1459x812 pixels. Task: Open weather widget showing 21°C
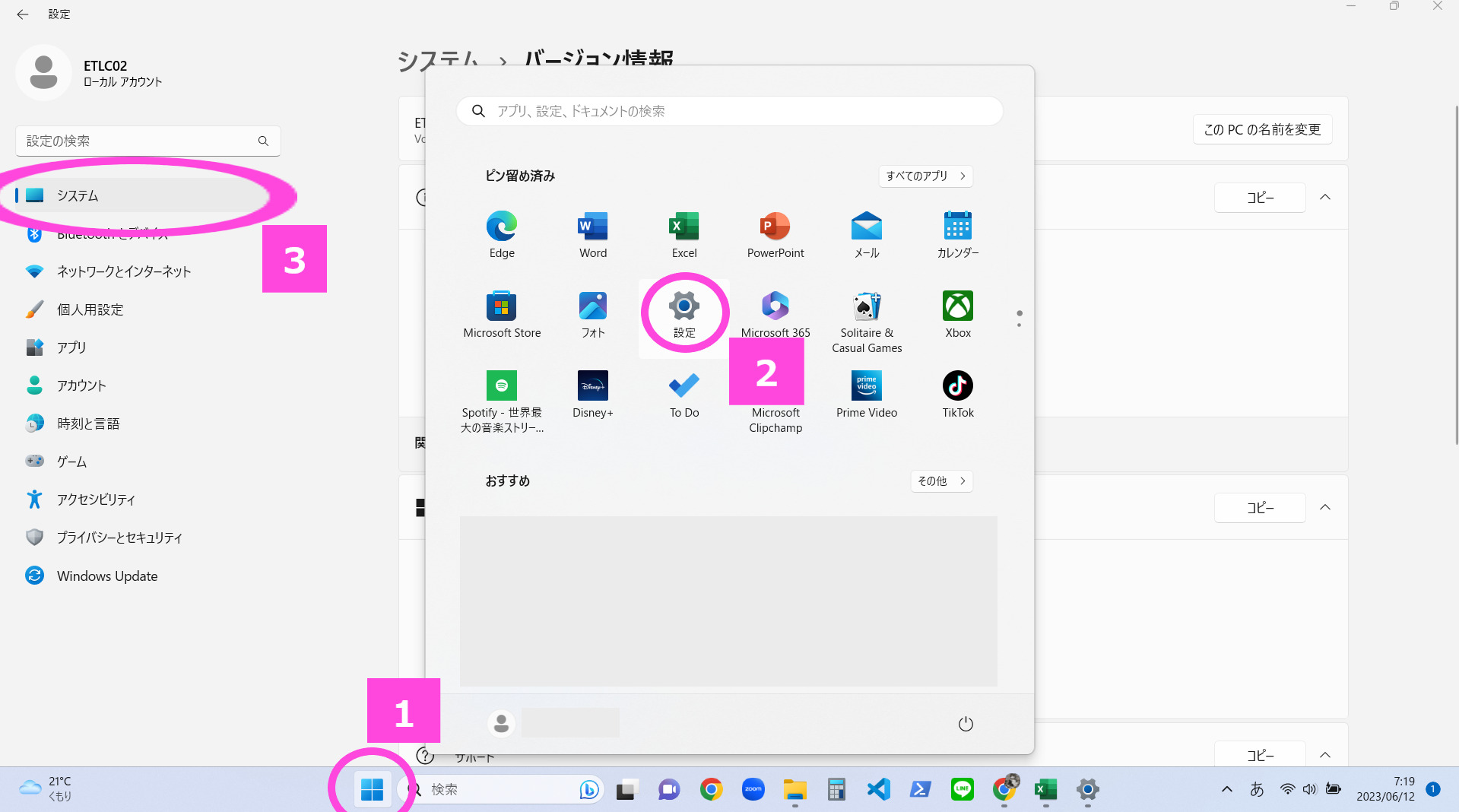[46, 789]
